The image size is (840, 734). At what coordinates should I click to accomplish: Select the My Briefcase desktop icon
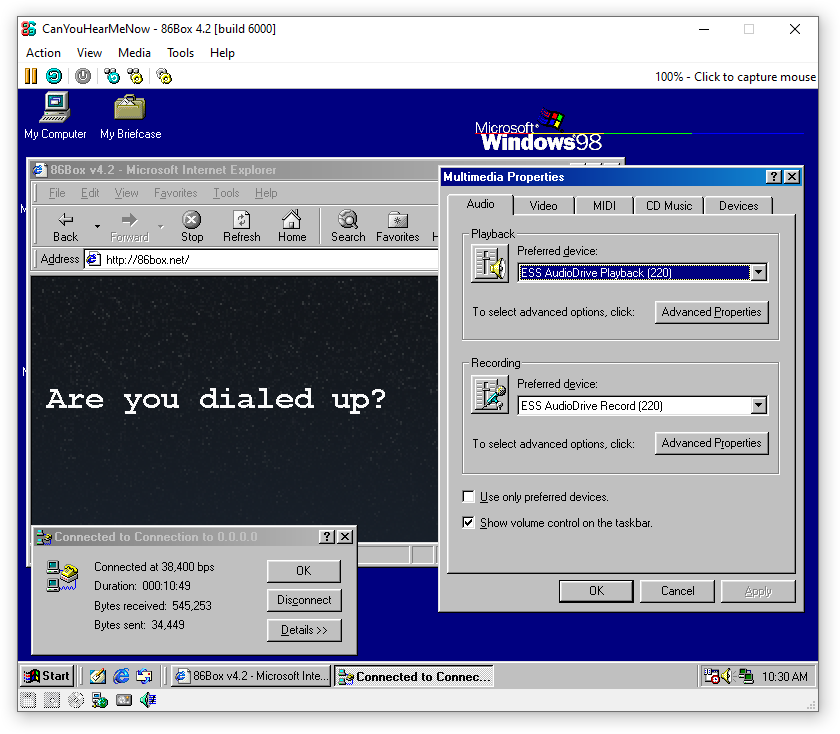[130, 116]
